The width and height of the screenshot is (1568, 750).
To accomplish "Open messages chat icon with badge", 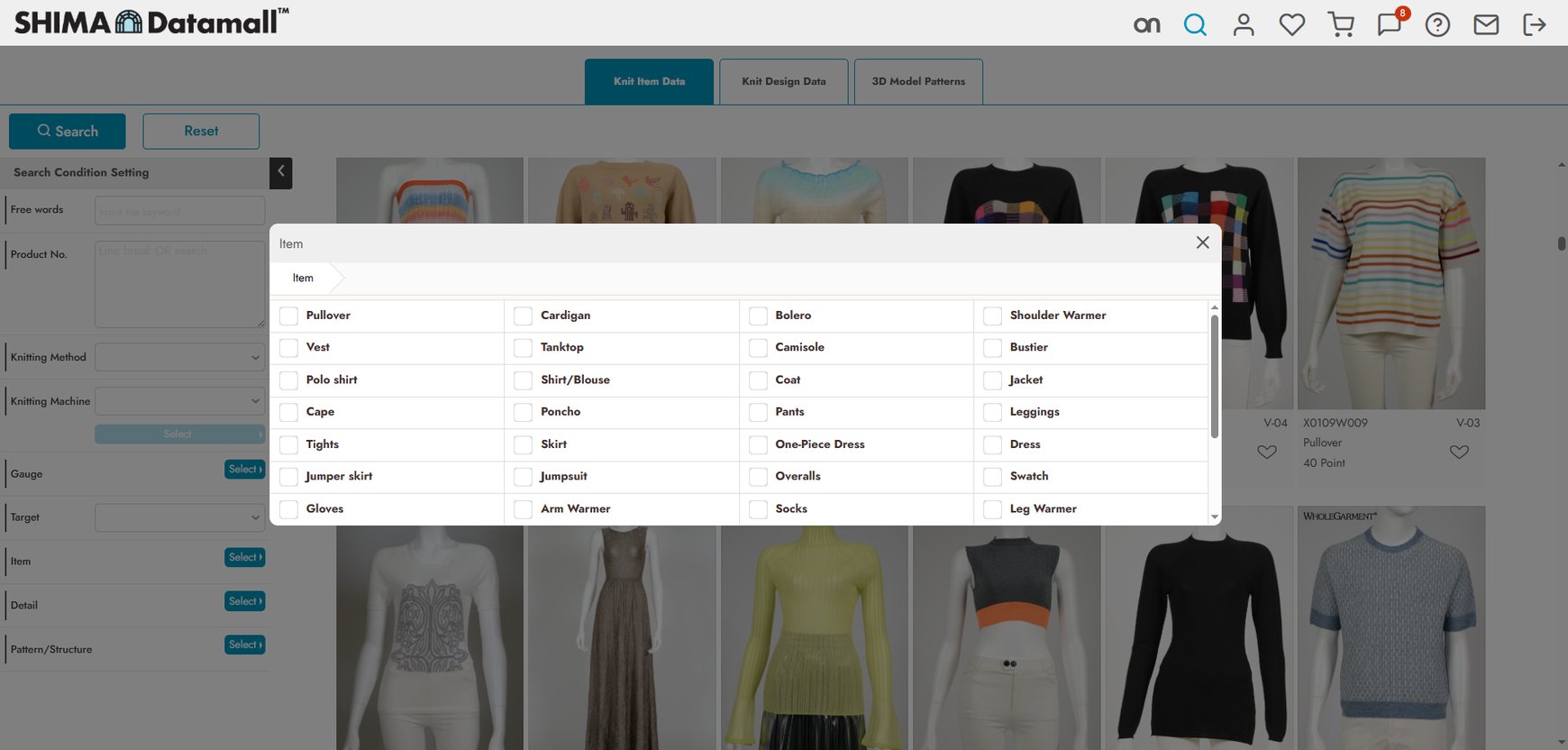I will (x=1390, y=23).
